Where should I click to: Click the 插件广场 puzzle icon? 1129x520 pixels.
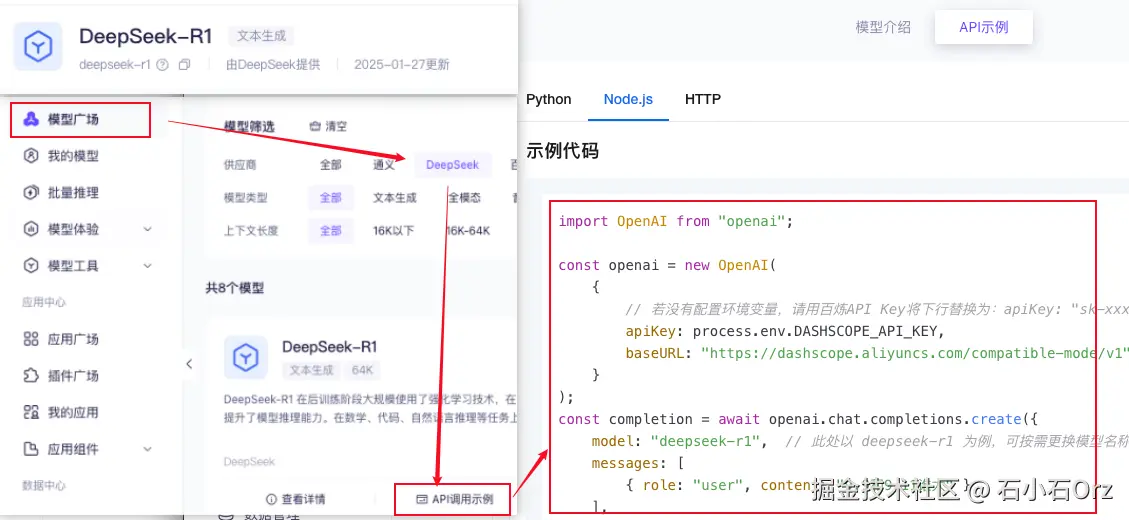31,376
